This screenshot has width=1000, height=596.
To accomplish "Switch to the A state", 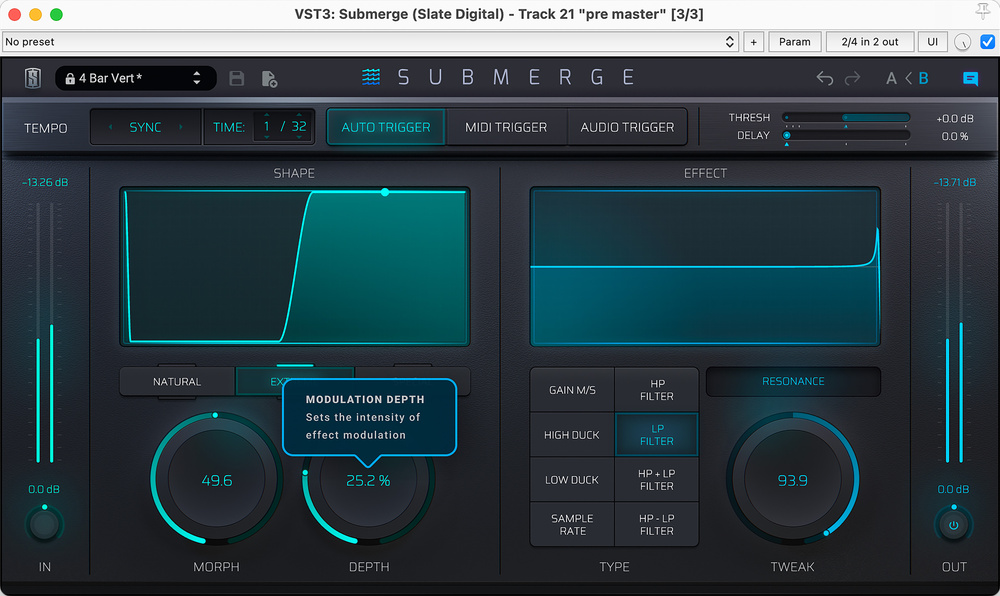I will point(892,78).
